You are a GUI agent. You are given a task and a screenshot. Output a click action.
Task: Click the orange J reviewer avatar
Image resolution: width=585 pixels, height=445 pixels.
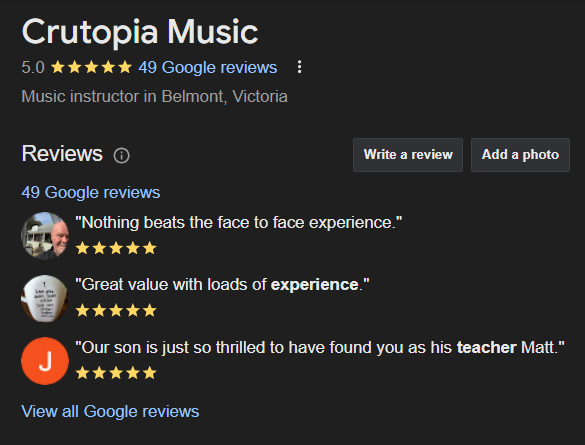pos(45,361)
